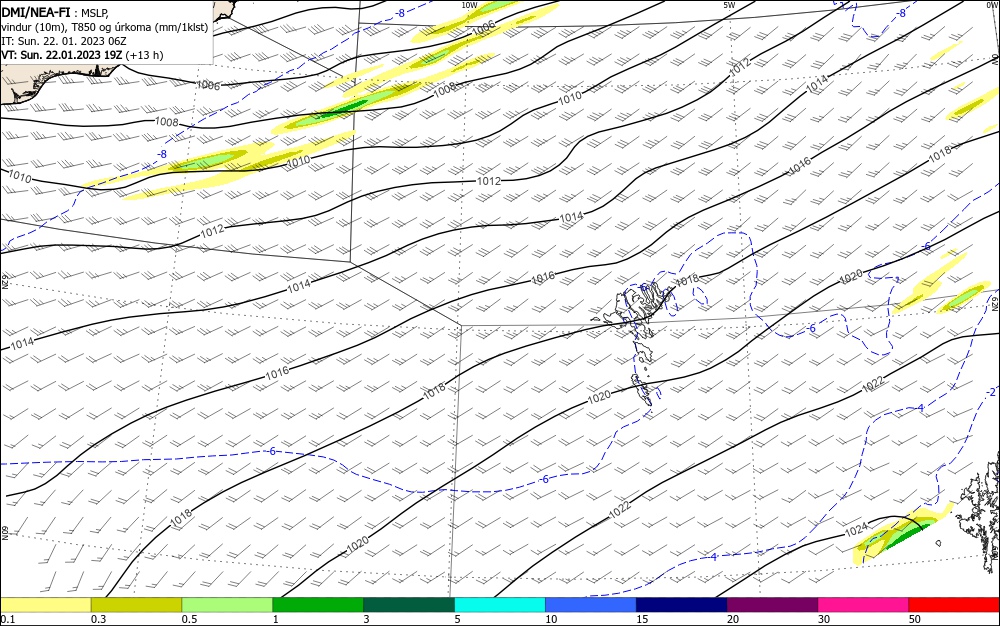Click the yellow 0.1 legend color swatch

45,605
